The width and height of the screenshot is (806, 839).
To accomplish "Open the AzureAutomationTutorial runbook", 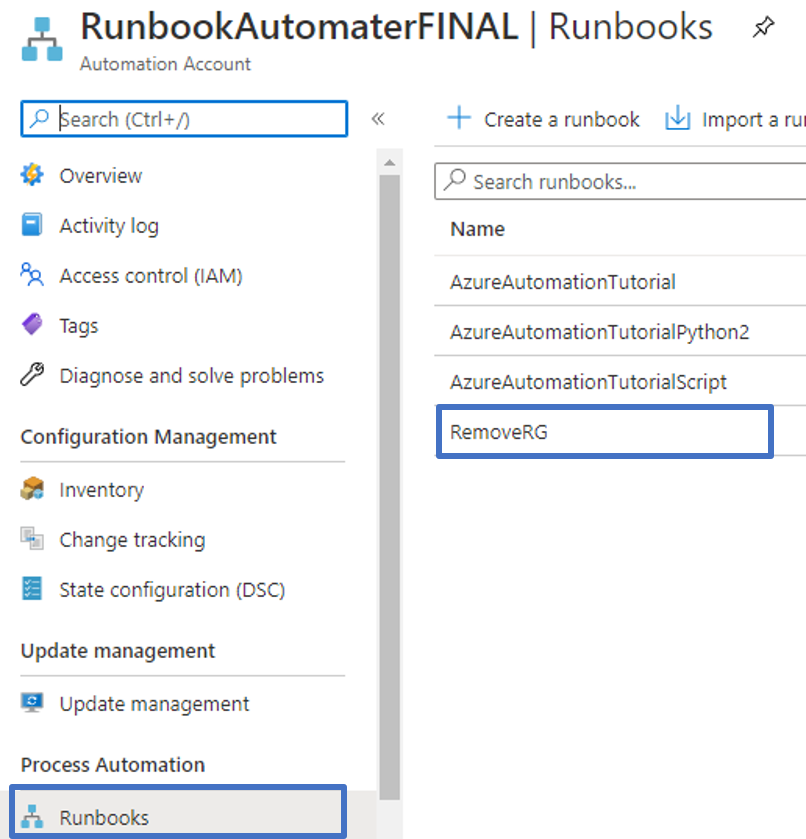I will [x=562, y=281].
